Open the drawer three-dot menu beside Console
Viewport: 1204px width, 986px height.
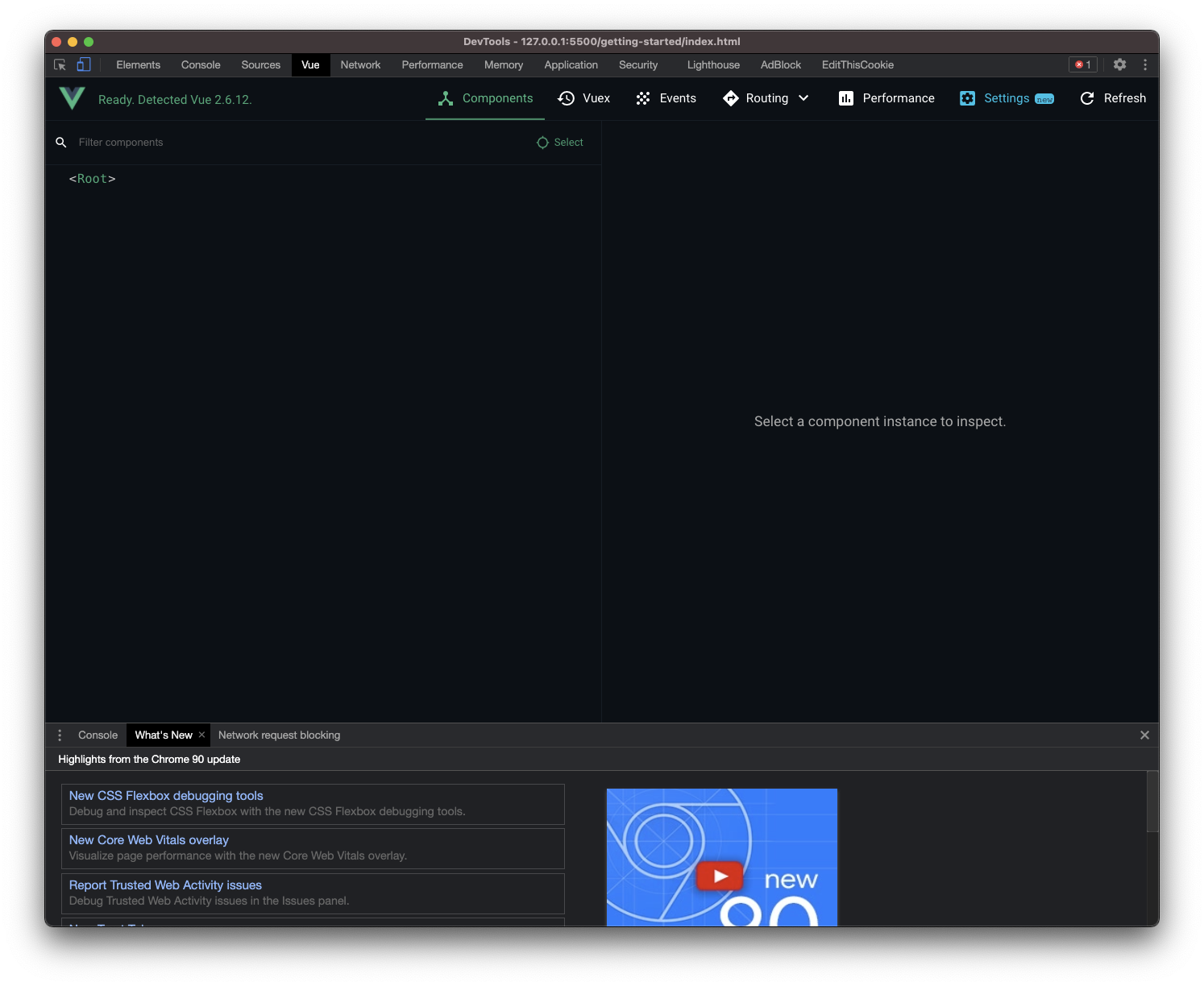pos(60,735)
